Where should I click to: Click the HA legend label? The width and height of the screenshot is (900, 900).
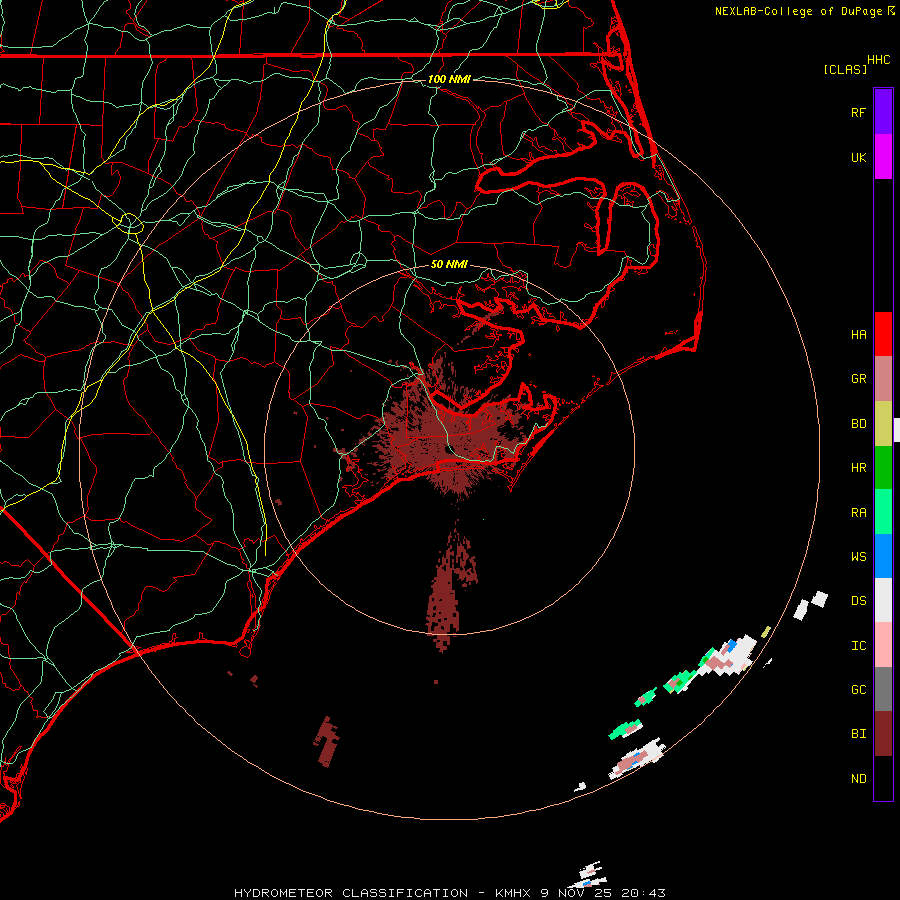858,335
